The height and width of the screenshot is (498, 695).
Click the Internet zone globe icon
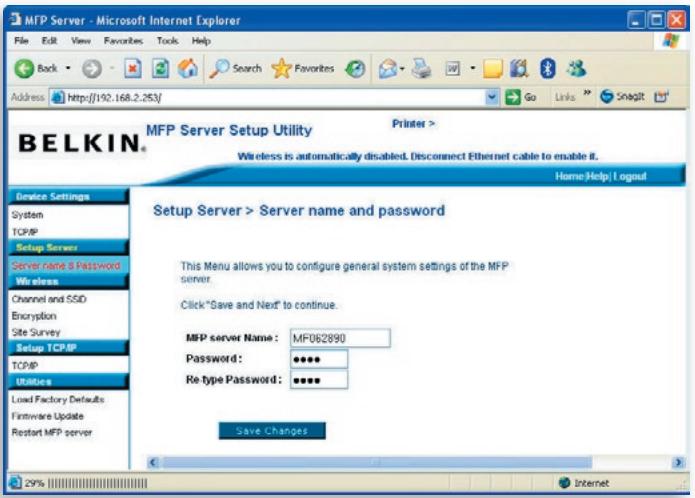[x=564, y=483]
